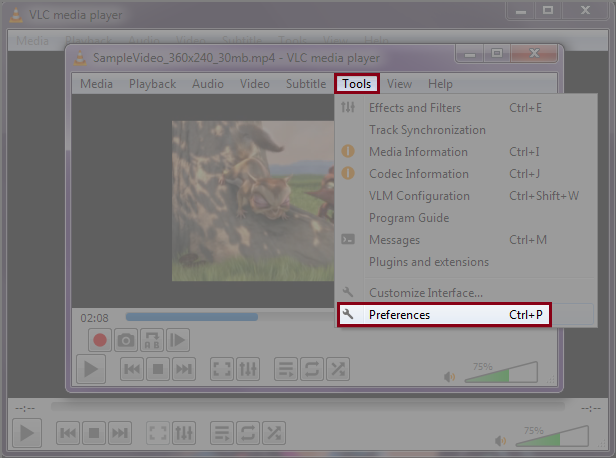
Task: Click the VLC cone icon in background title bar
Action: [x=16, y=15]
